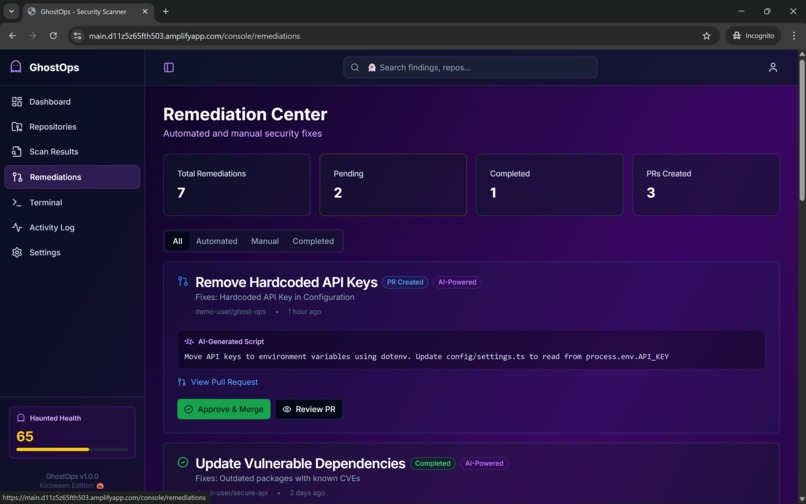Click the Remediation Center heading

coord(245,114)
